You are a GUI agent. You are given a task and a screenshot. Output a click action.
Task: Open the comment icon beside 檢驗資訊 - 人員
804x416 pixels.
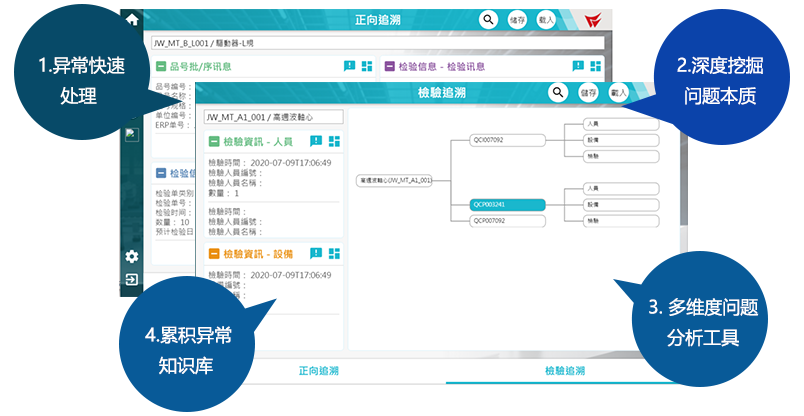point(315,142)
